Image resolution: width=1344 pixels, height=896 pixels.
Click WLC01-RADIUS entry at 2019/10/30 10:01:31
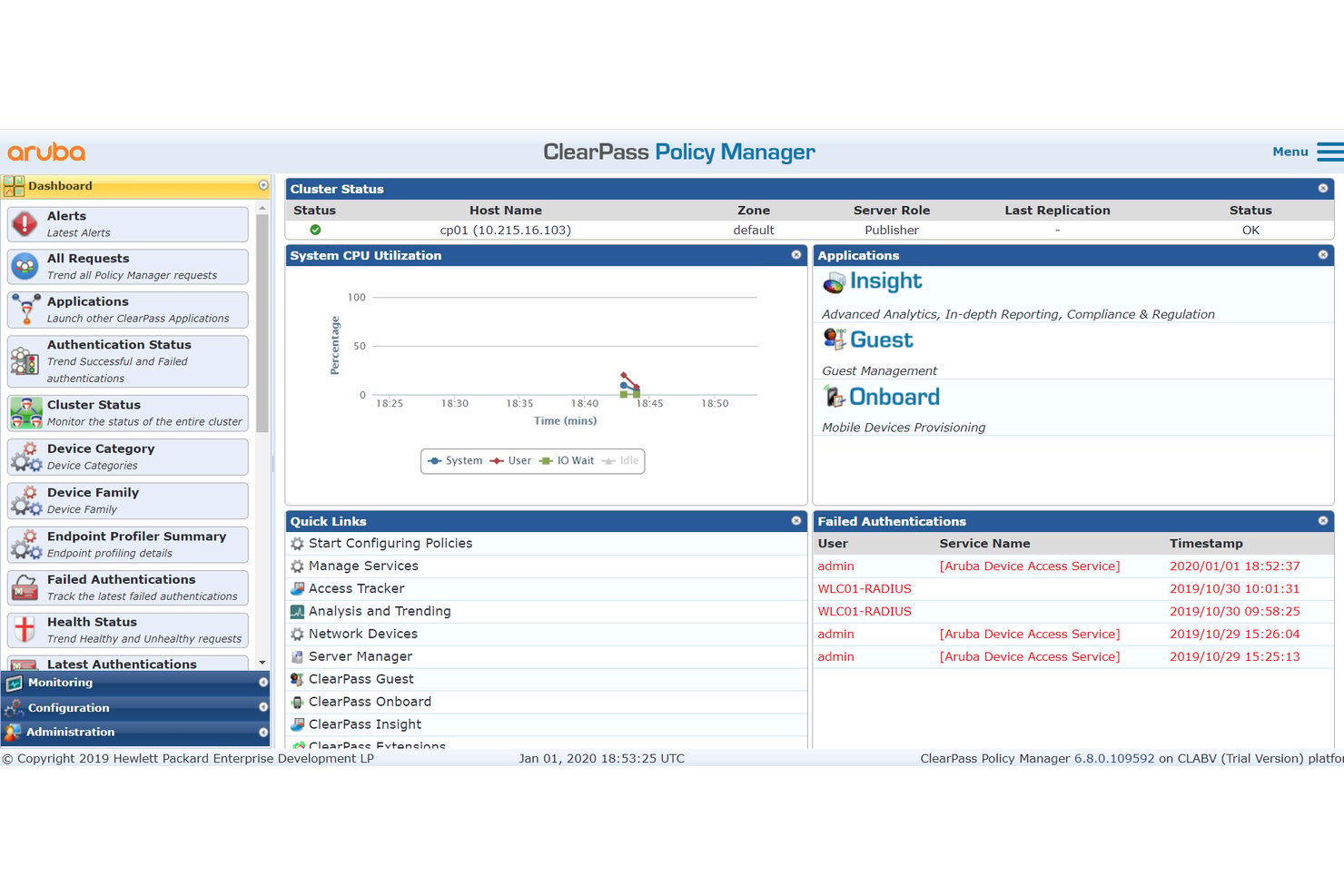pyautogui.click(x=1072, y=588)
